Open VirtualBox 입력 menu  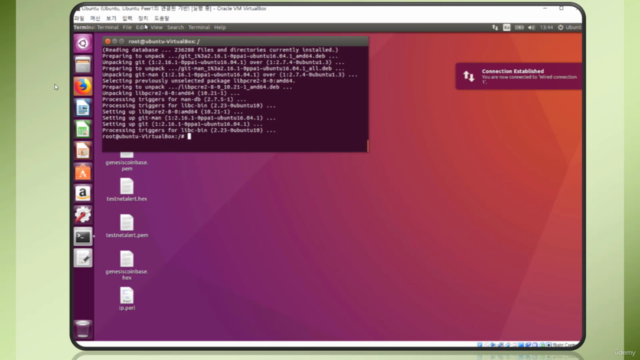tap(127, 18)
